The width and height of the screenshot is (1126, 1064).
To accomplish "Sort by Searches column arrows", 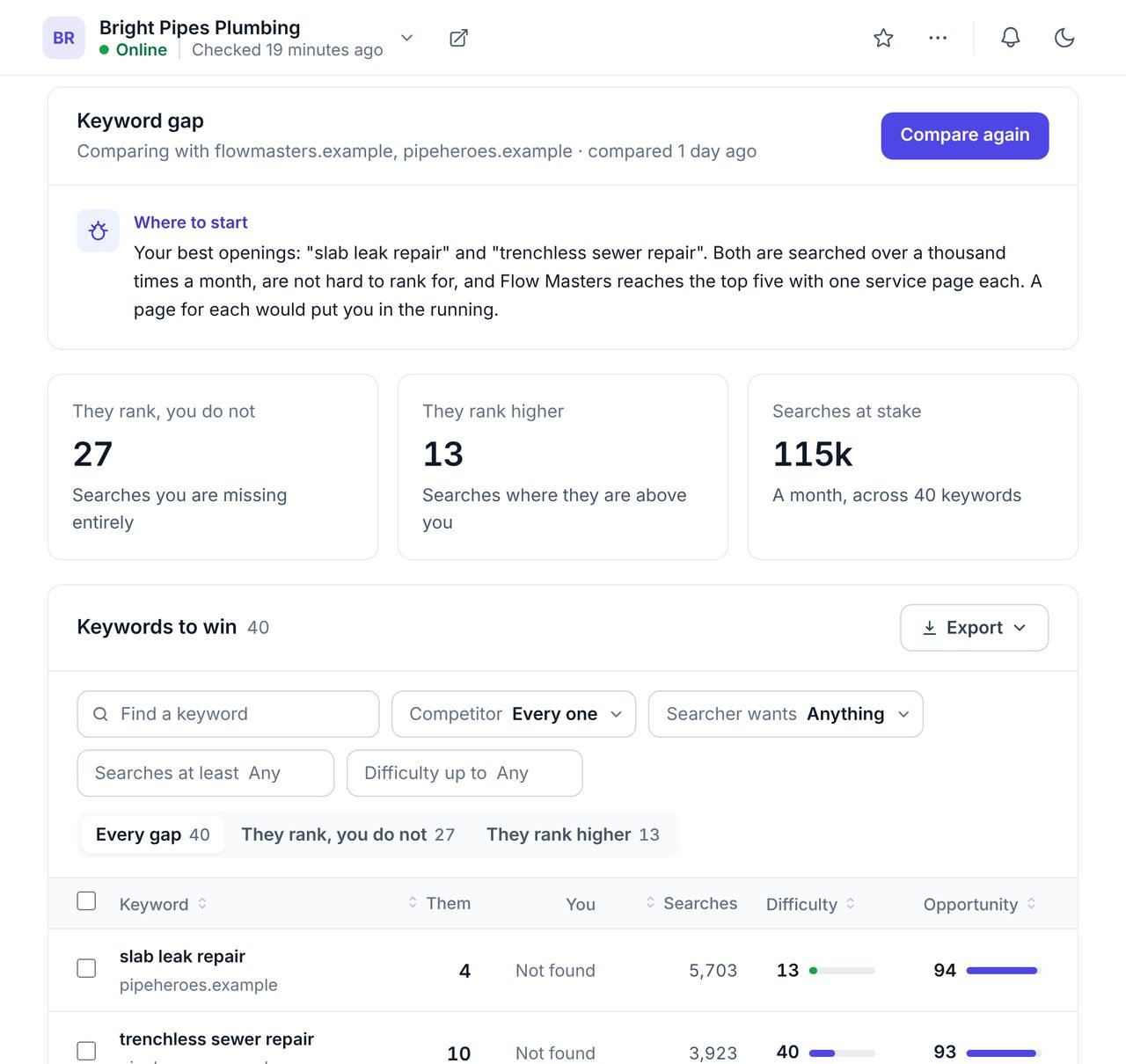I will tap(650, 902).
